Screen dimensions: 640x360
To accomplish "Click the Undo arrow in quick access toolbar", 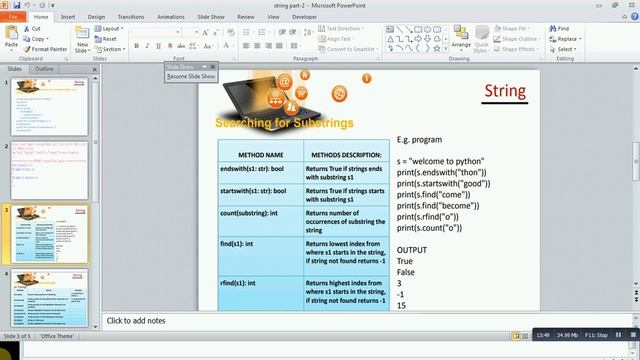I will coord(28,5).
